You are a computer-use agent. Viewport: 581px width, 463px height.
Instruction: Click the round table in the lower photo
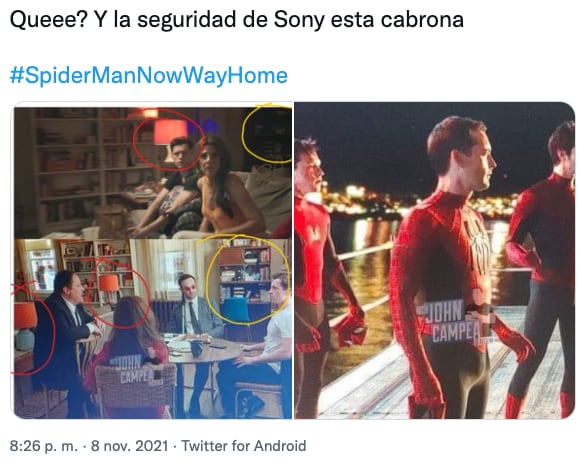(x=202, y=350)
